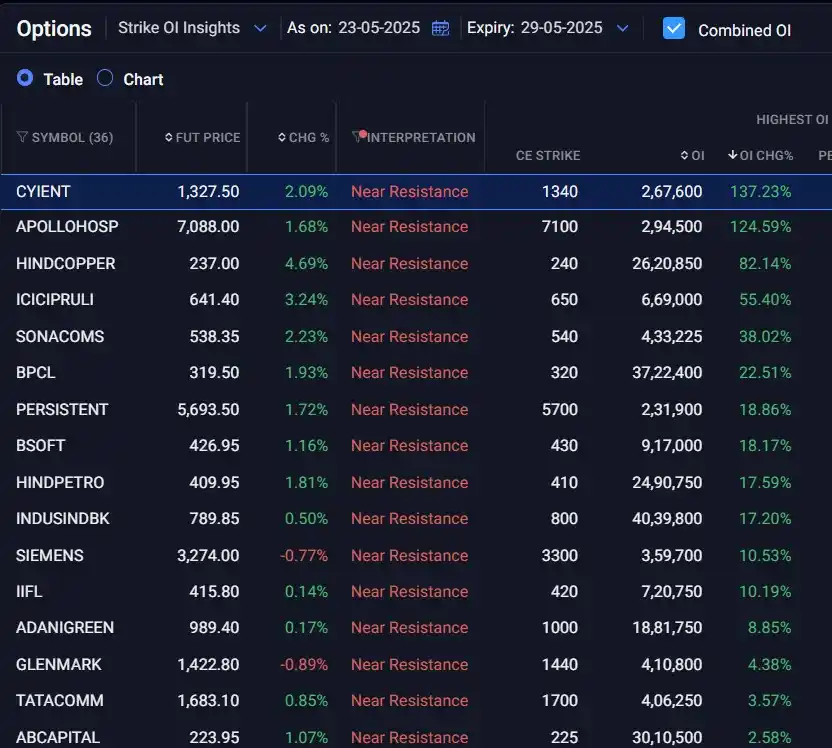Select the Chart radio button
Image resolution: width=832 pixels, height=748 pixels.
pos(105,78)
